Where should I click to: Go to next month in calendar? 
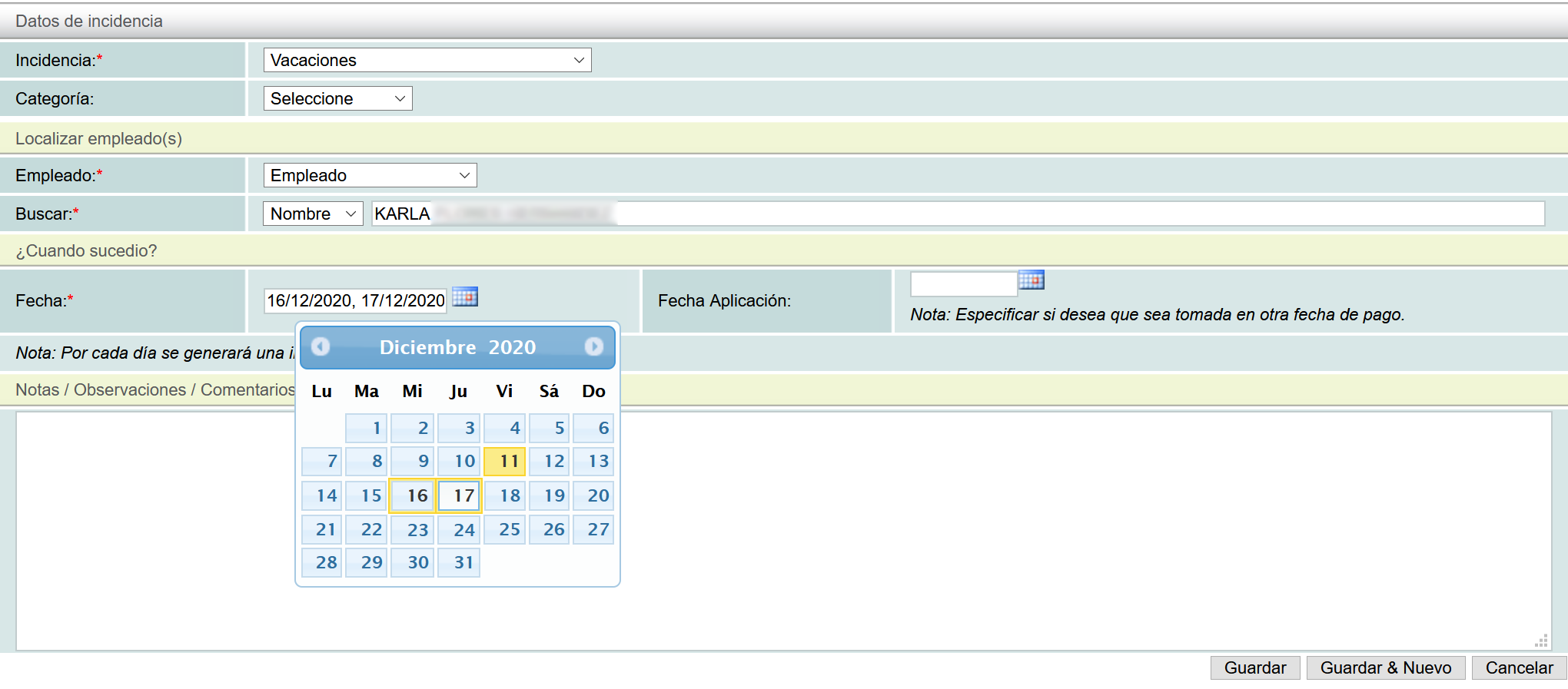pos(593,347)
